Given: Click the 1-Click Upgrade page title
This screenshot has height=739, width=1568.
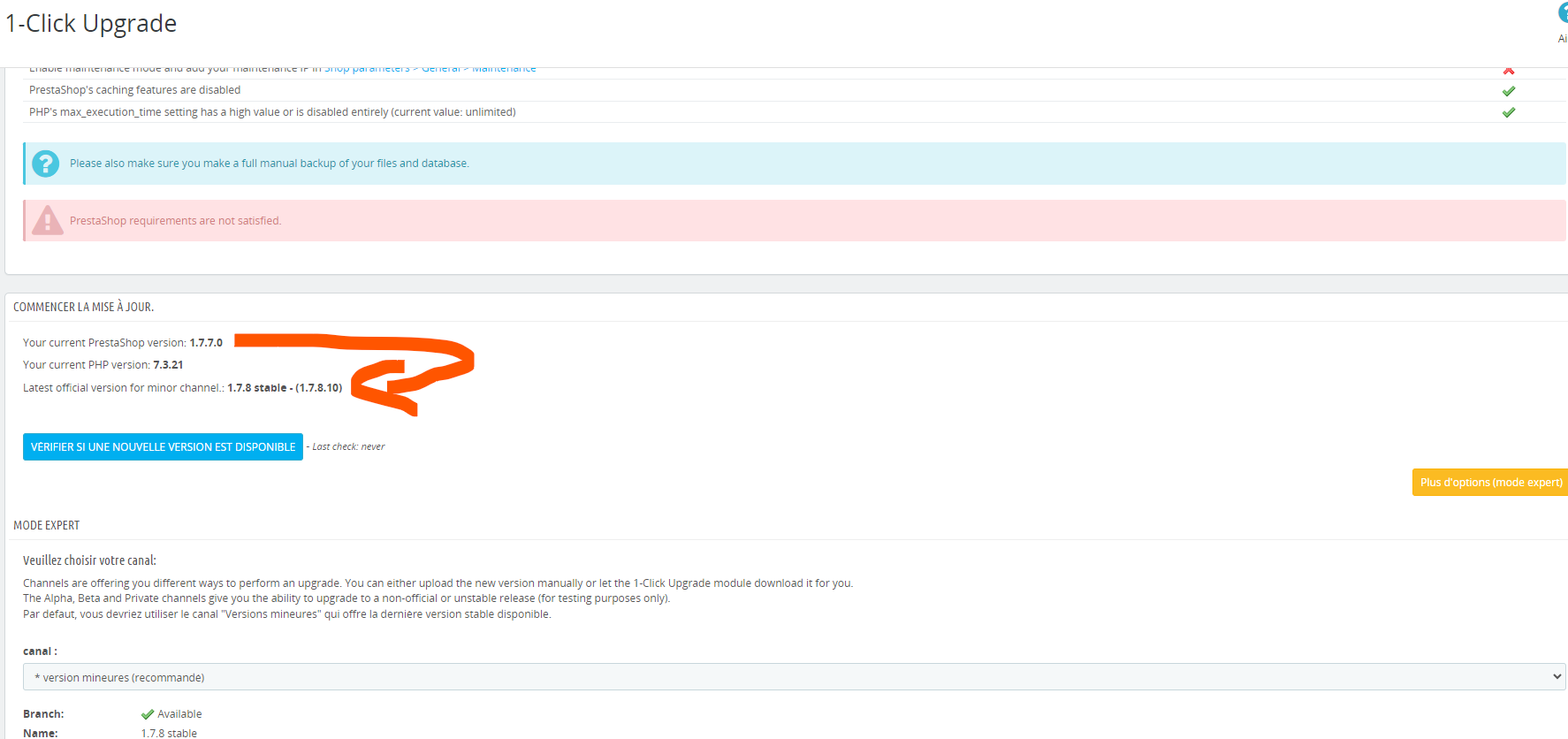Looking at the screenshot, I should [91, 24].
